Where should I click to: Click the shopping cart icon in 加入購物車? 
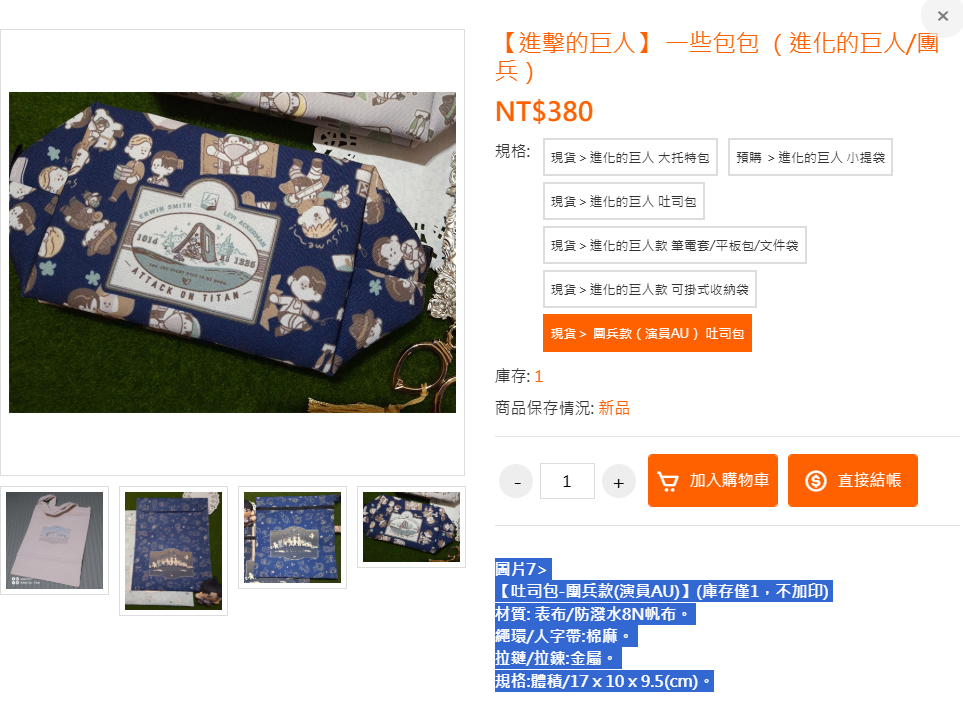[x=668, y=481]
